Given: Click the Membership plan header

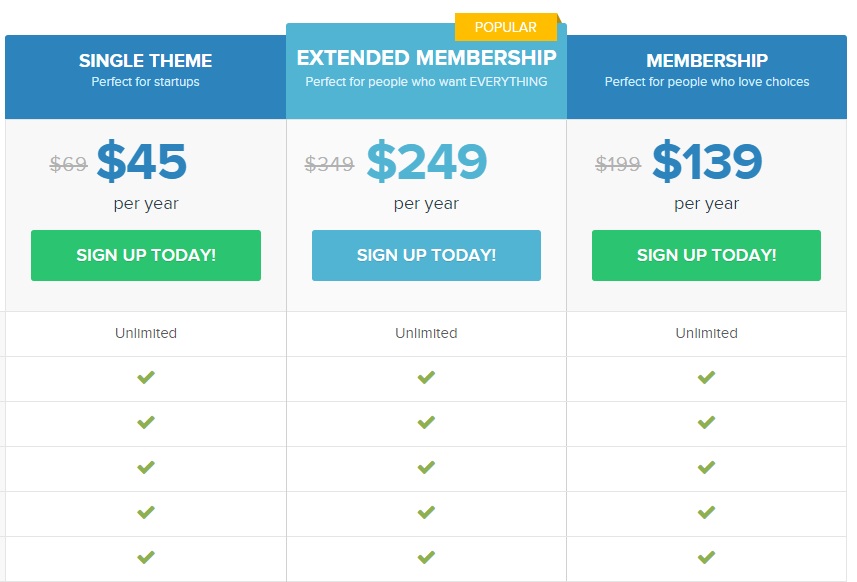Looking at the screenshot, I should [706, 61].
